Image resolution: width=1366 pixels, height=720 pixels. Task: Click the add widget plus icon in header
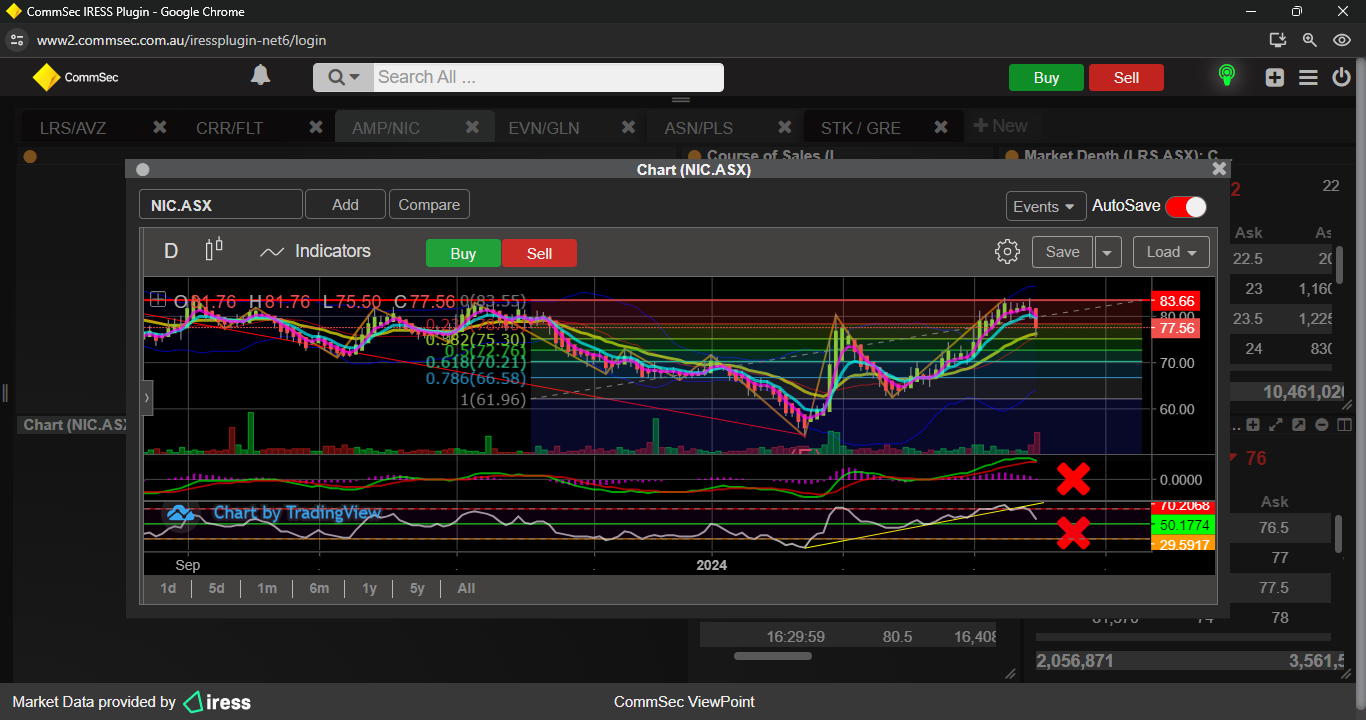tap(1274, 77)
